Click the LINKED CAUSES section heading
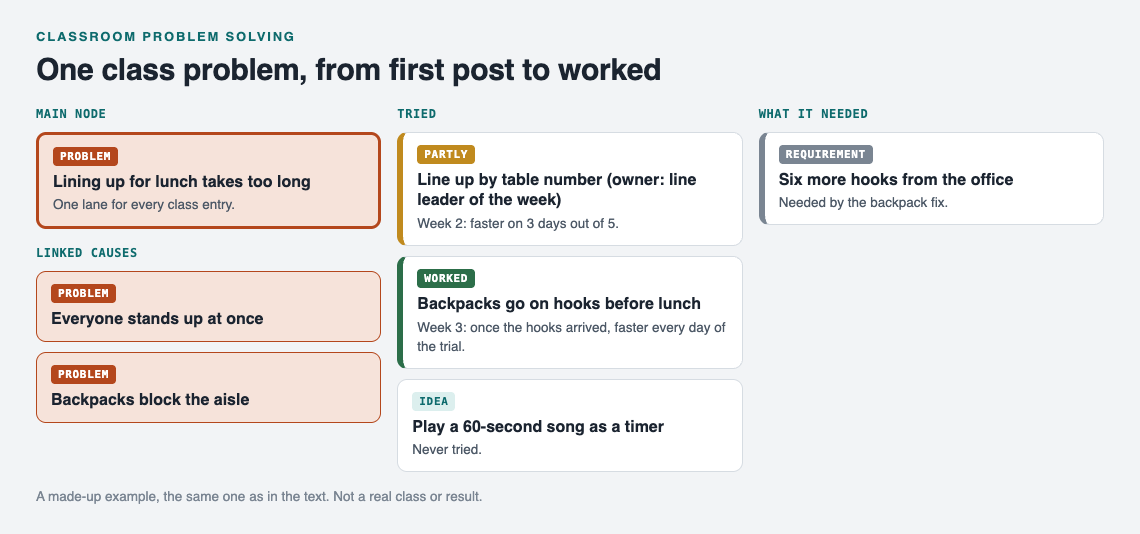This screenshot has width=1140, height=534. coord(87,252)
